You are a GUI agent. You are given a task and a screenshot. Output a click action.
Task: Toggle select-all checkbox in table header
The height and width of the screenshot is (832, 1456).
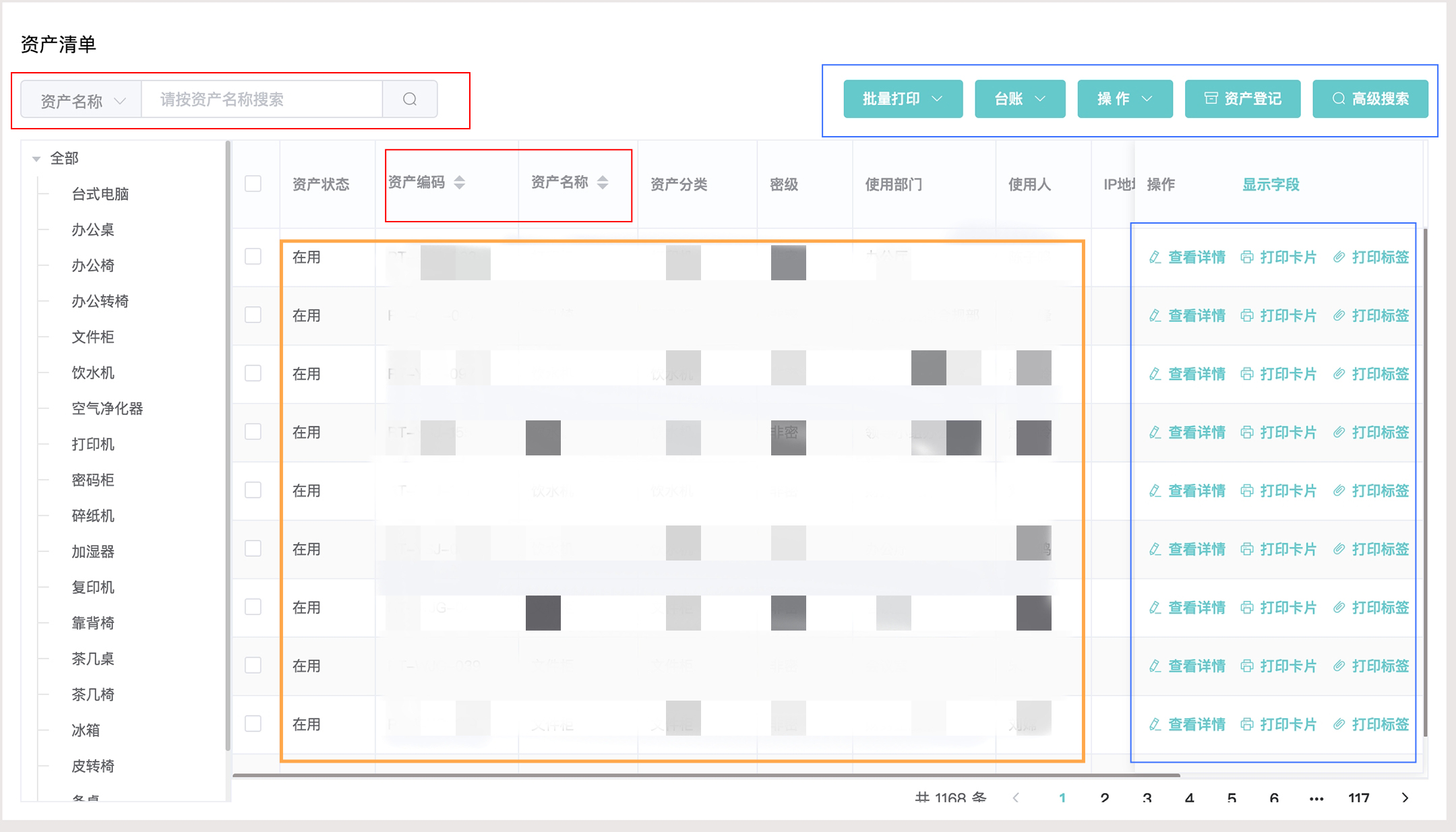coord(253,184)
